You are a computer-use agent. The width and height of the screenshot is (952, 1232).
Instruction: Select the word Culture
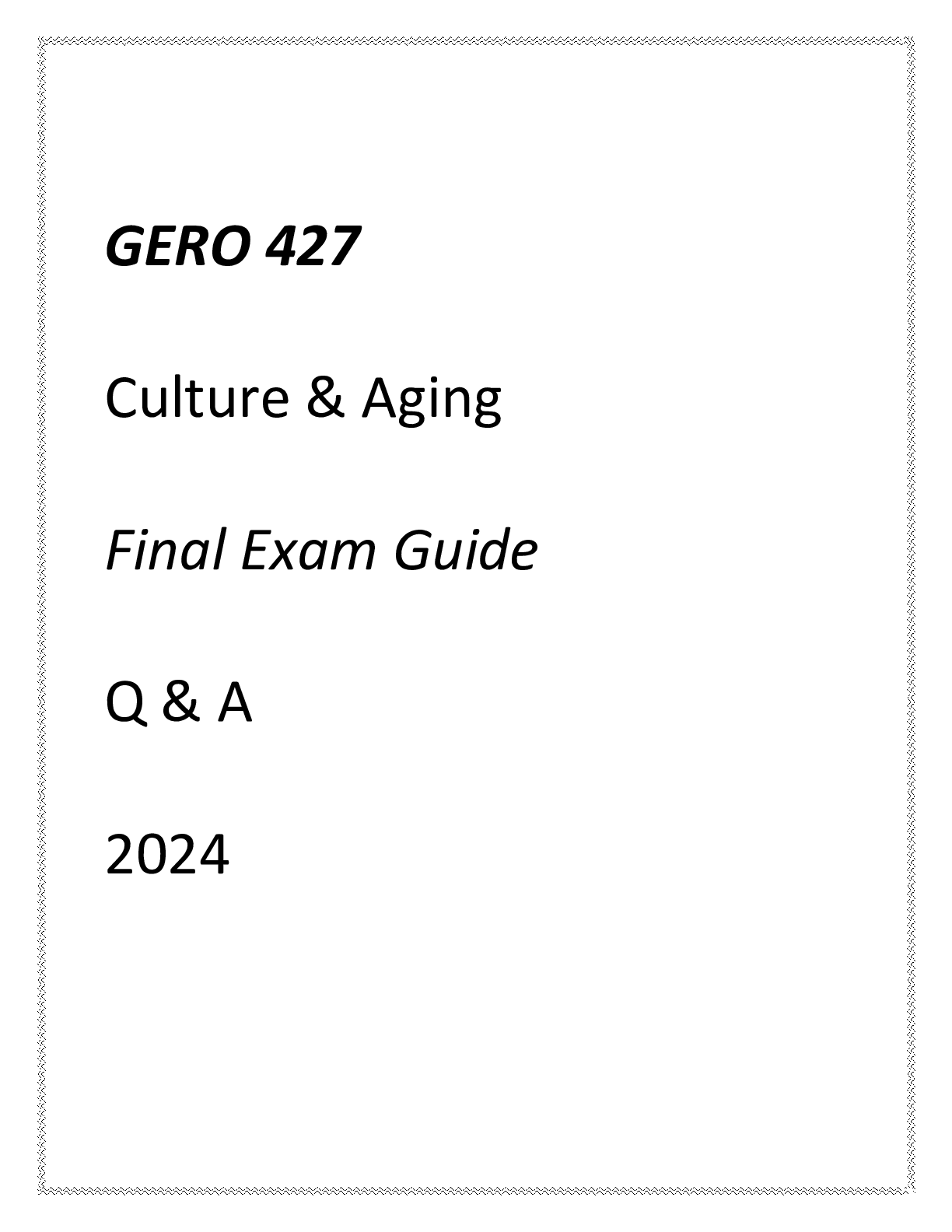pos(198,398)
